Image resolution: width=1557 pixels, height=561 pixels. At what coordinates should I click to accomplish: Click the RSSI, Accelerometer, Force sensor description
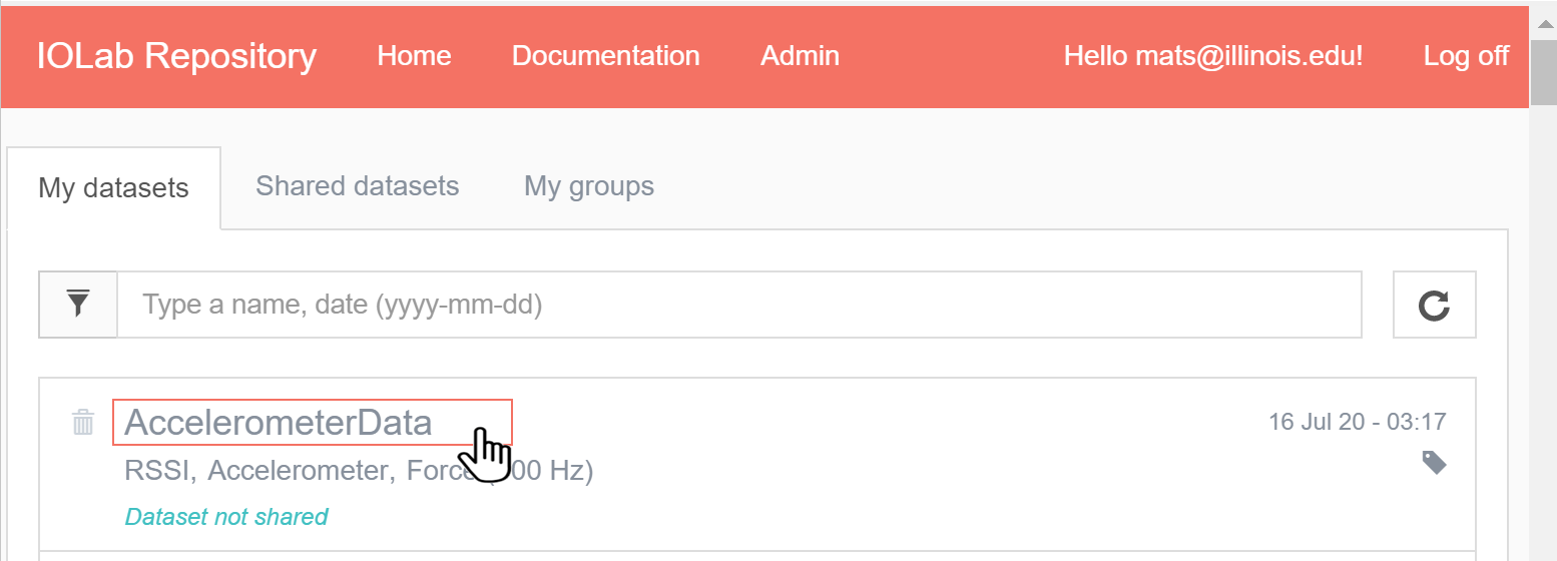point(359,470)
